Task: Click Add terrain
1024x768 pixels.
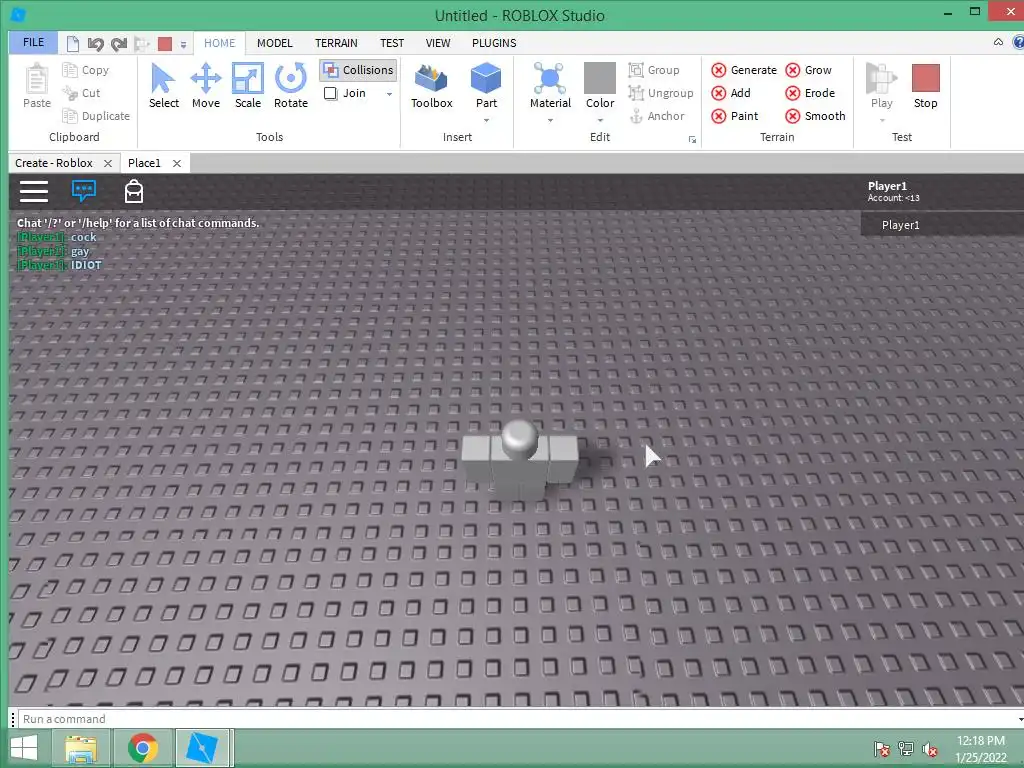Action: coord(731,93)
